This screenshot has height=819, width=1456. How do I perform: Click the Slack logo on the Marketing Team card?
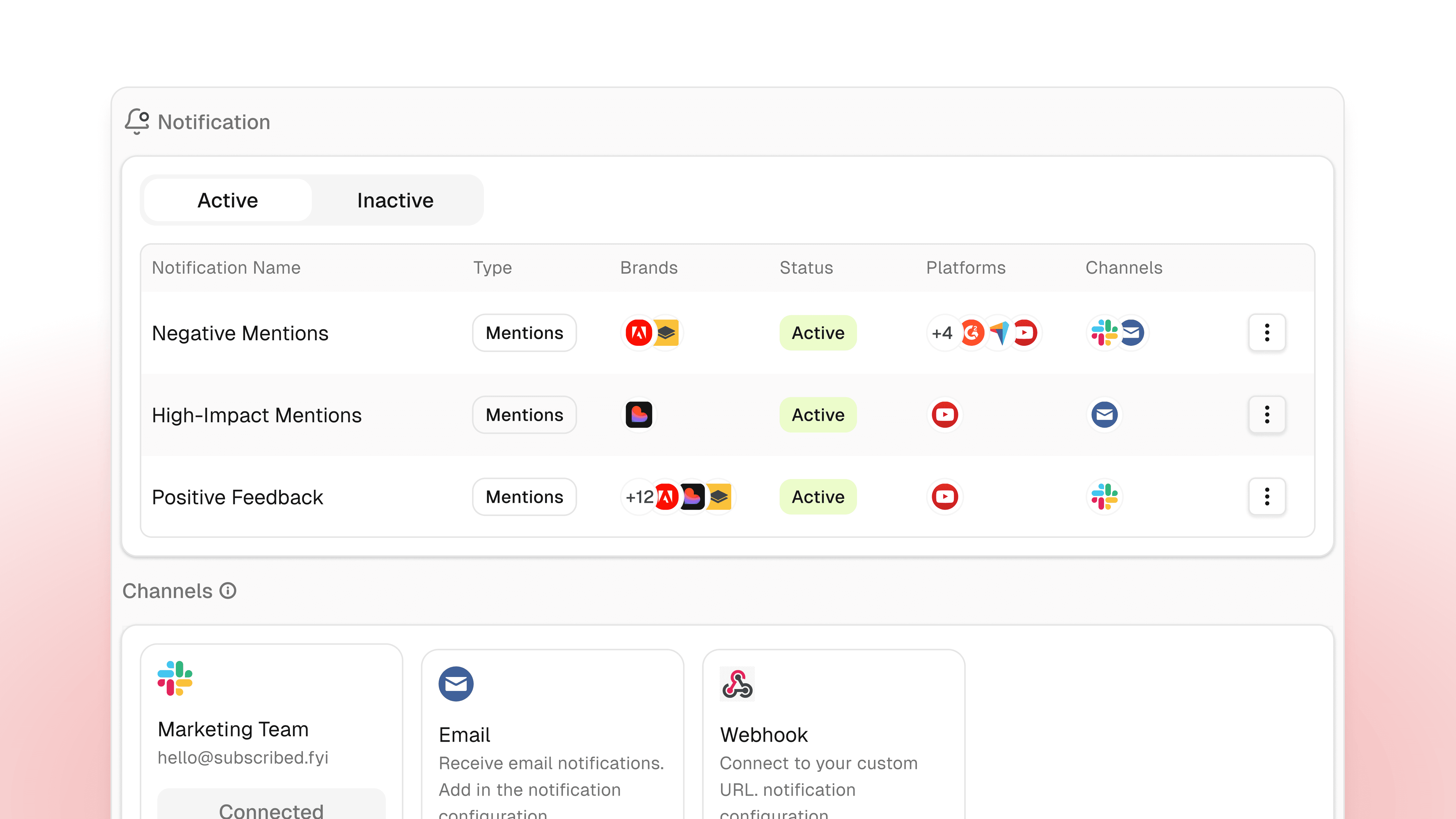[175, 678]
